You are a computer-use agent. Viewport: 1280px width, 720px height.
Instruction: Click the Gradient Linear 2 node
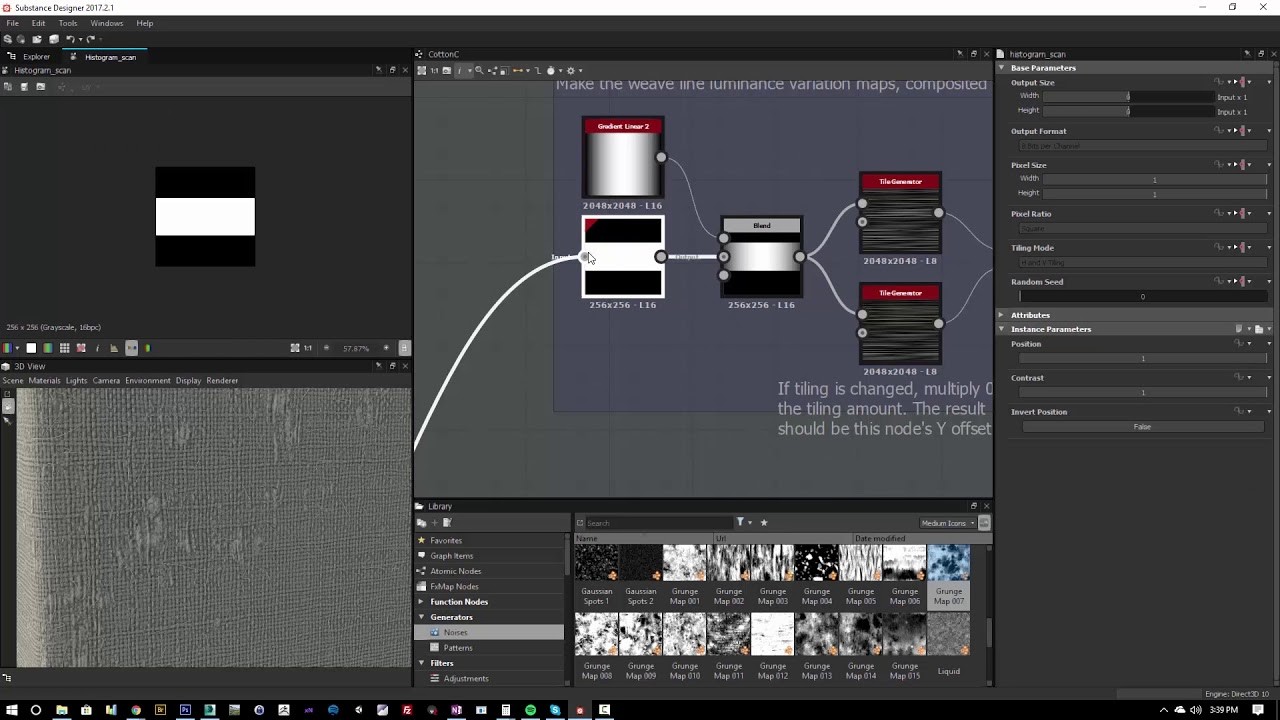click(623, 158)
